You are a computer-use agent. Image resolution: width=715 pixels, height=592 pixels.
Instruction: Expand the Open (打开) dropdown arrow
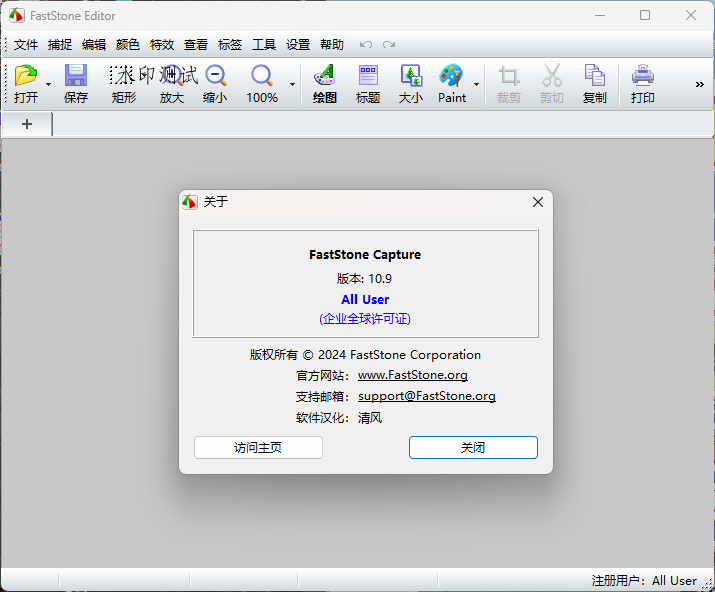[48, 84]
